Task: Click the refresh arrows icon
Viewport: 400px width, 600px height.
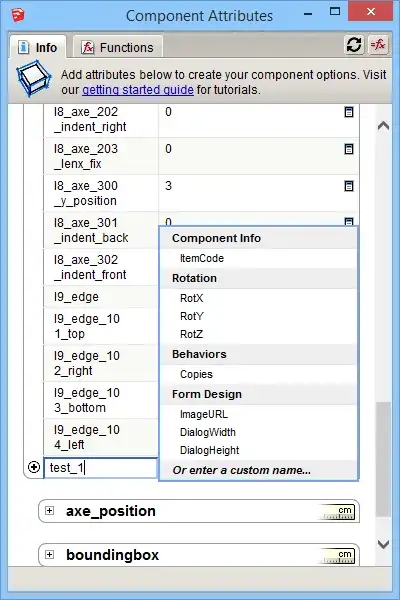Action: [354, 45]
